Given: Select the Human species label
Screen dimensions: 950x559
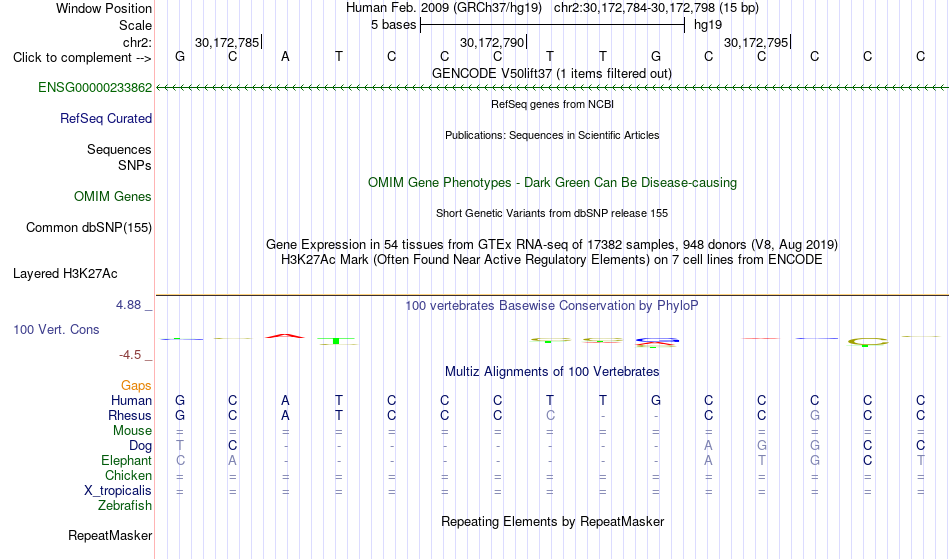Looking at the screenshot, I should click(x=131, y=400).
